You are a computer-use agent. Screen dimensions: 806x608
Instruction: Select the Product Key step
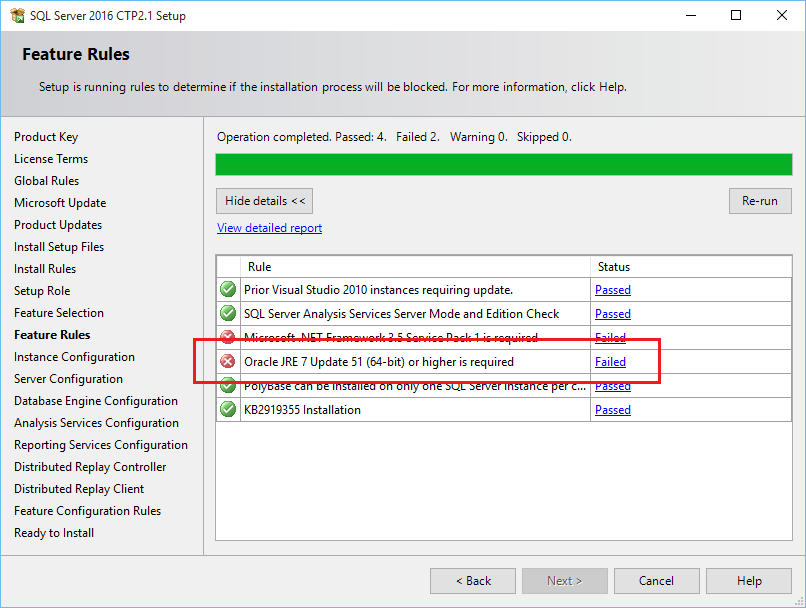(46, 137)
